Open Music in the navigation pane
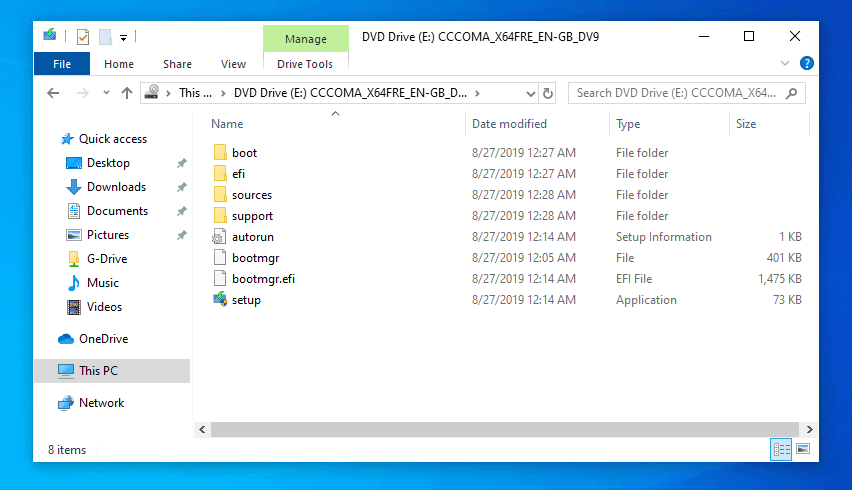The width and height of the screenshot is (852, 490). coord(102,282)
